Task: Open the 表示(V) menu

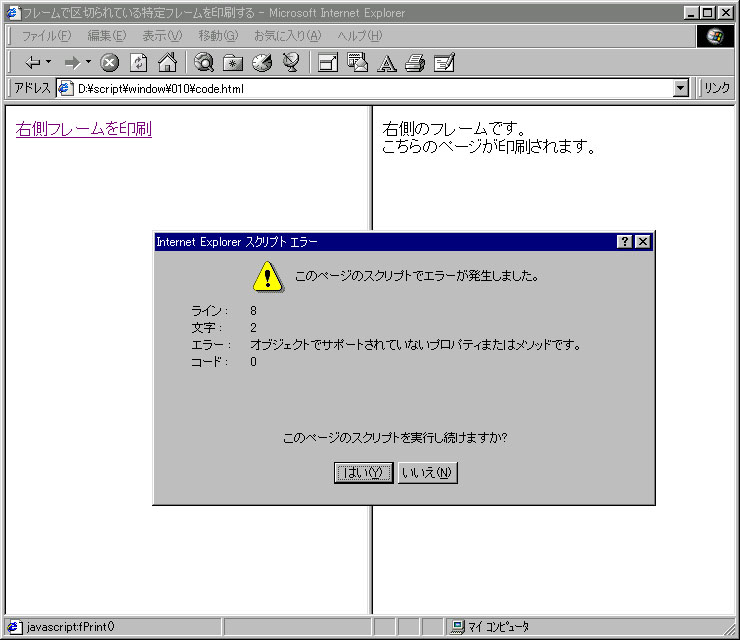Action: point(162,36)
